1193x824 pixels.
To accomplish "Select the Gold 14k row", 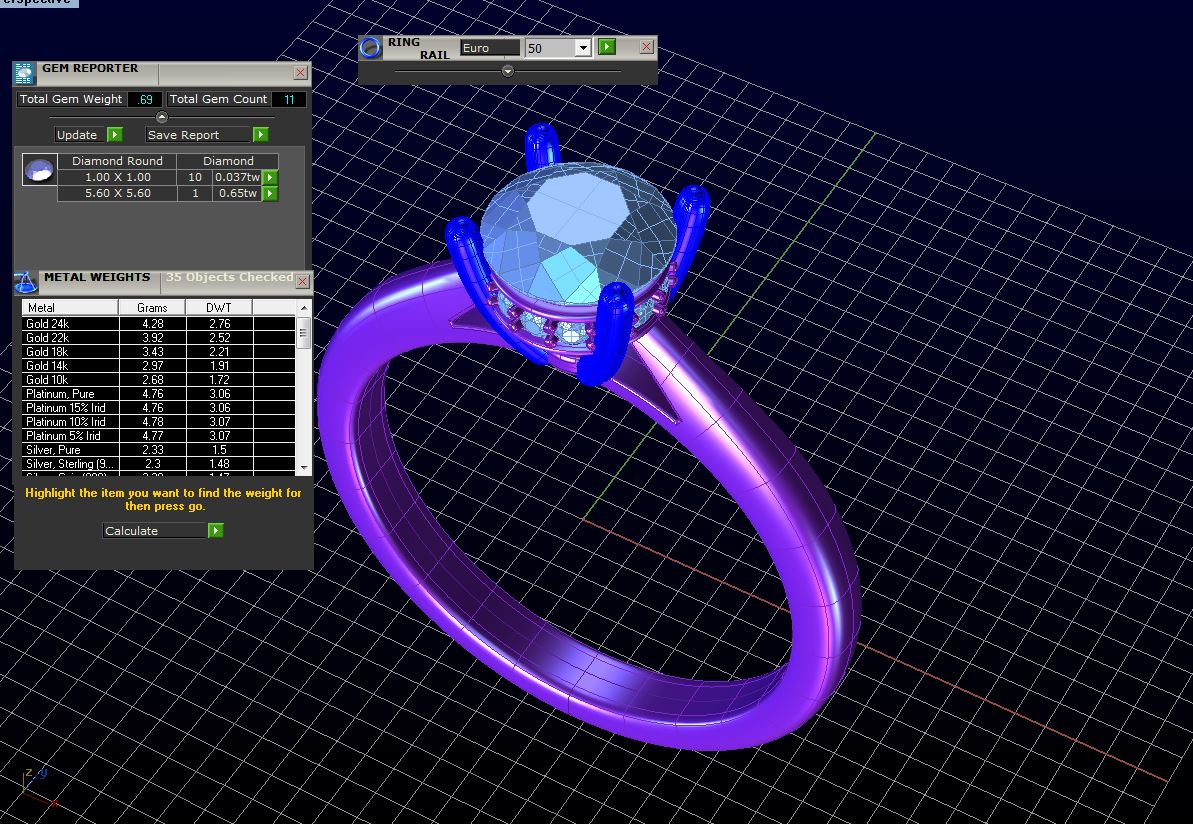I will pyautogui.click(x=158, y=365).
